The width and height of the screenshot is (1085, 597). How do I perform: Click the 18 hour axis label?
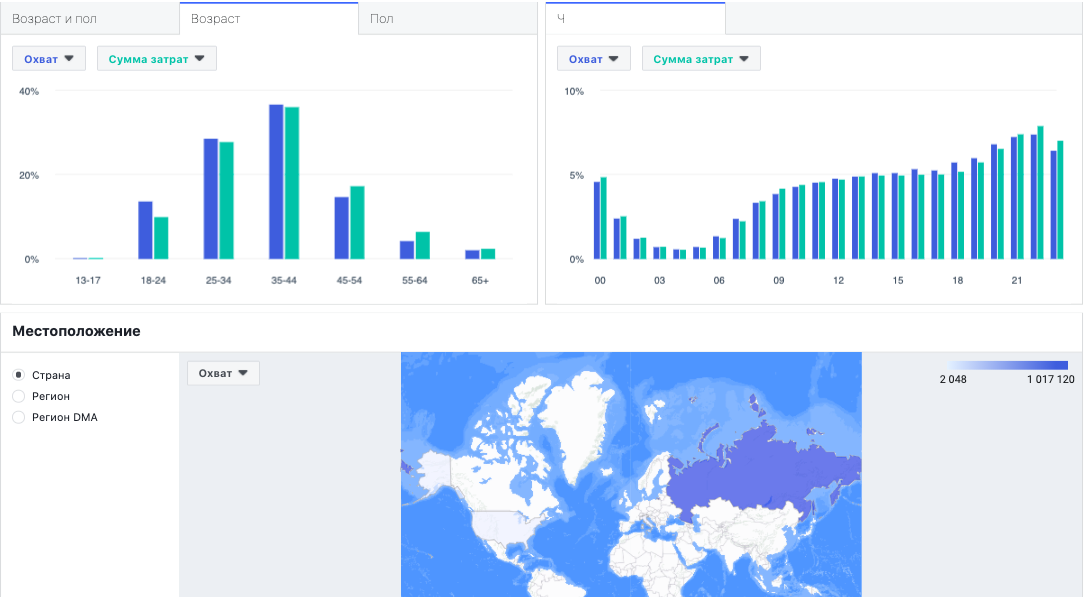(958, 280)
